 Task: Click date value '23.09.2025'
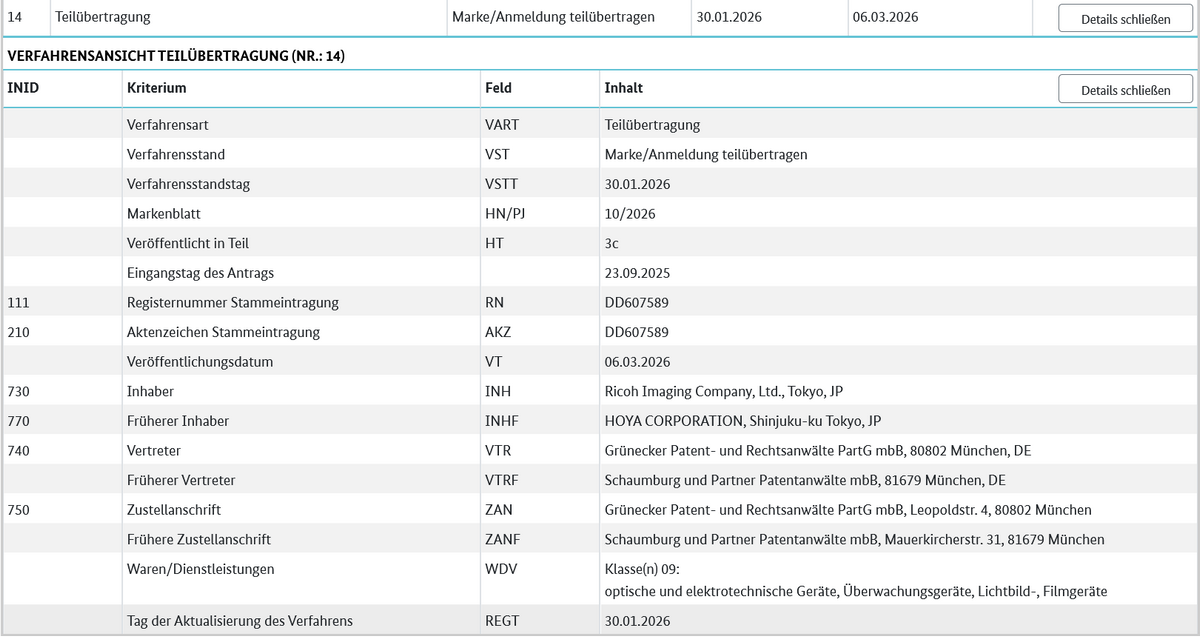[637, 273]
